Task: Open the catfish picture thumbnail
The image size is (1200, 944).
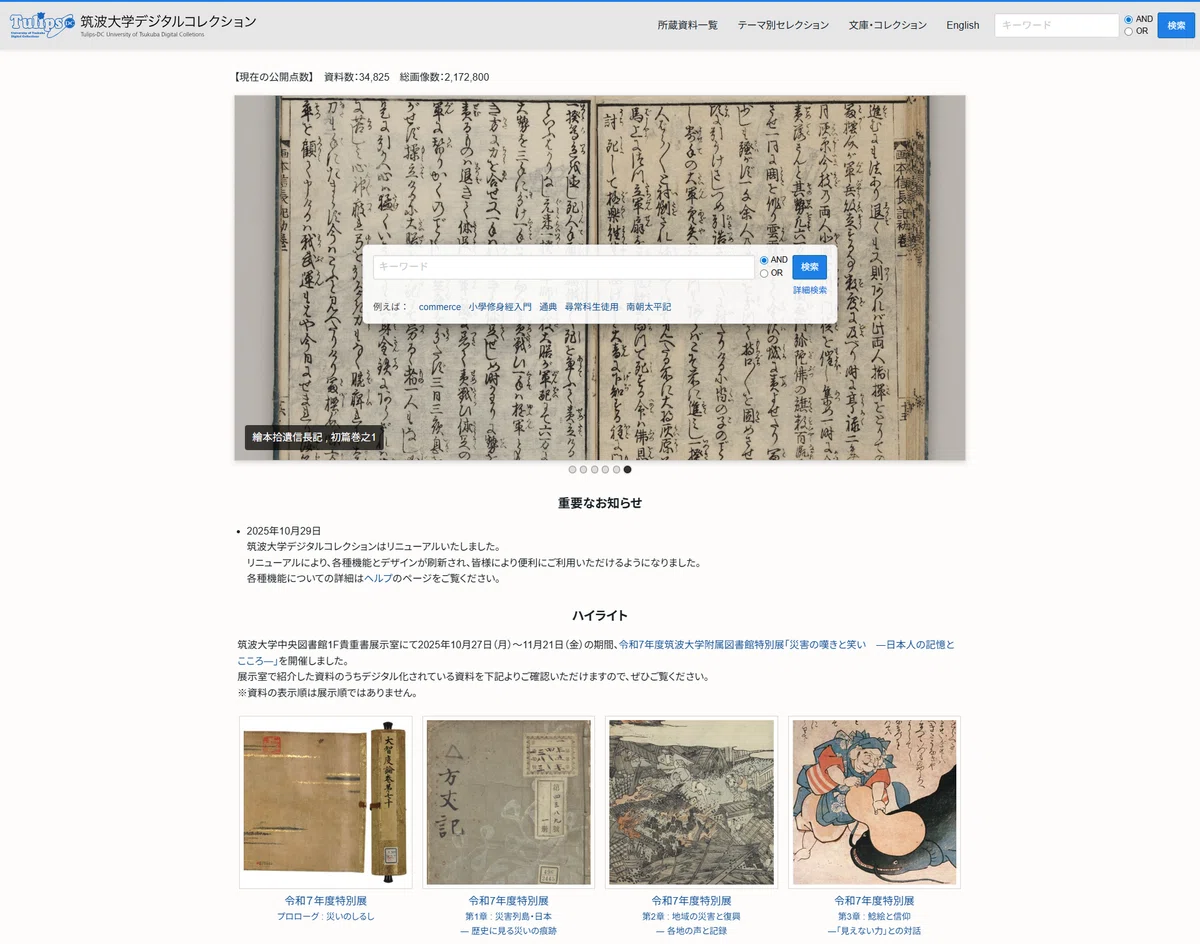Action: (875, 802)
